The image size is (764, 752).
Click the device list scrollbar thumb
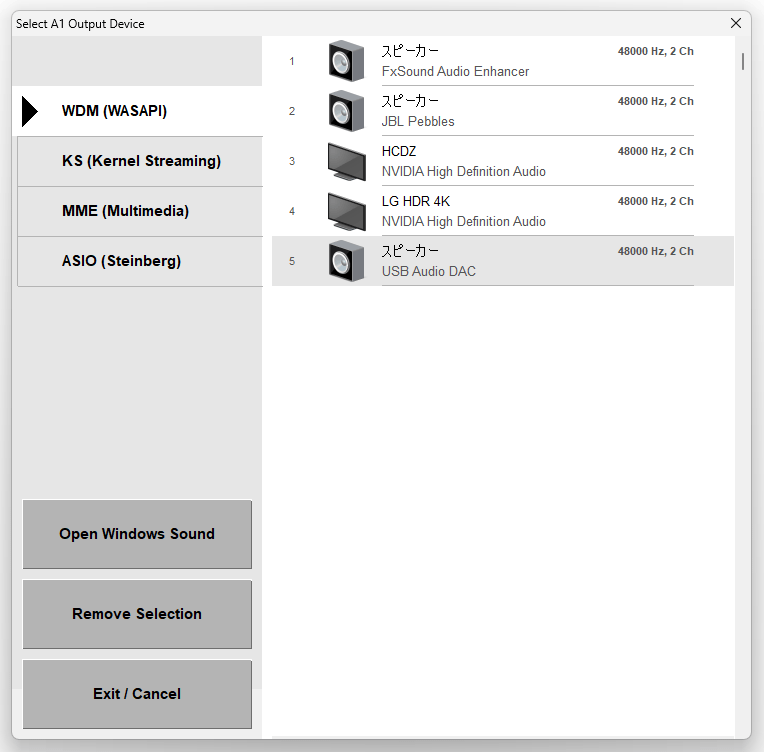point(743,61)
